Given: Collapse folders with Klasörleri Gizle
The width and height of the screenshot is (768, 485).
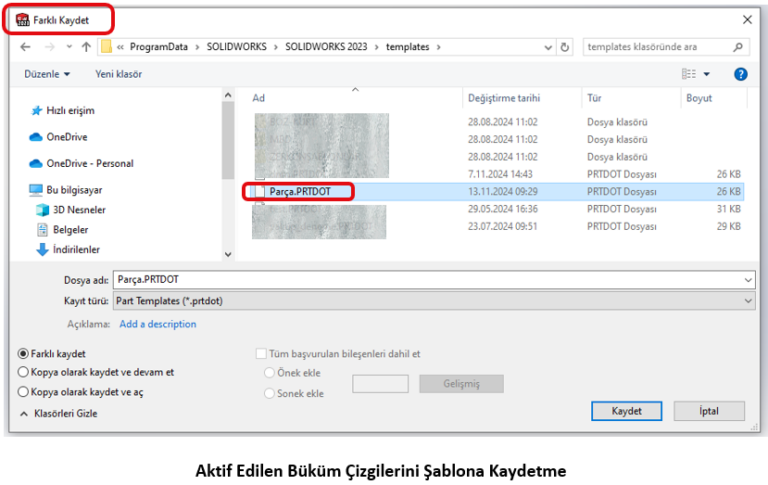Looking at the screenshot, I should (58, 413).
